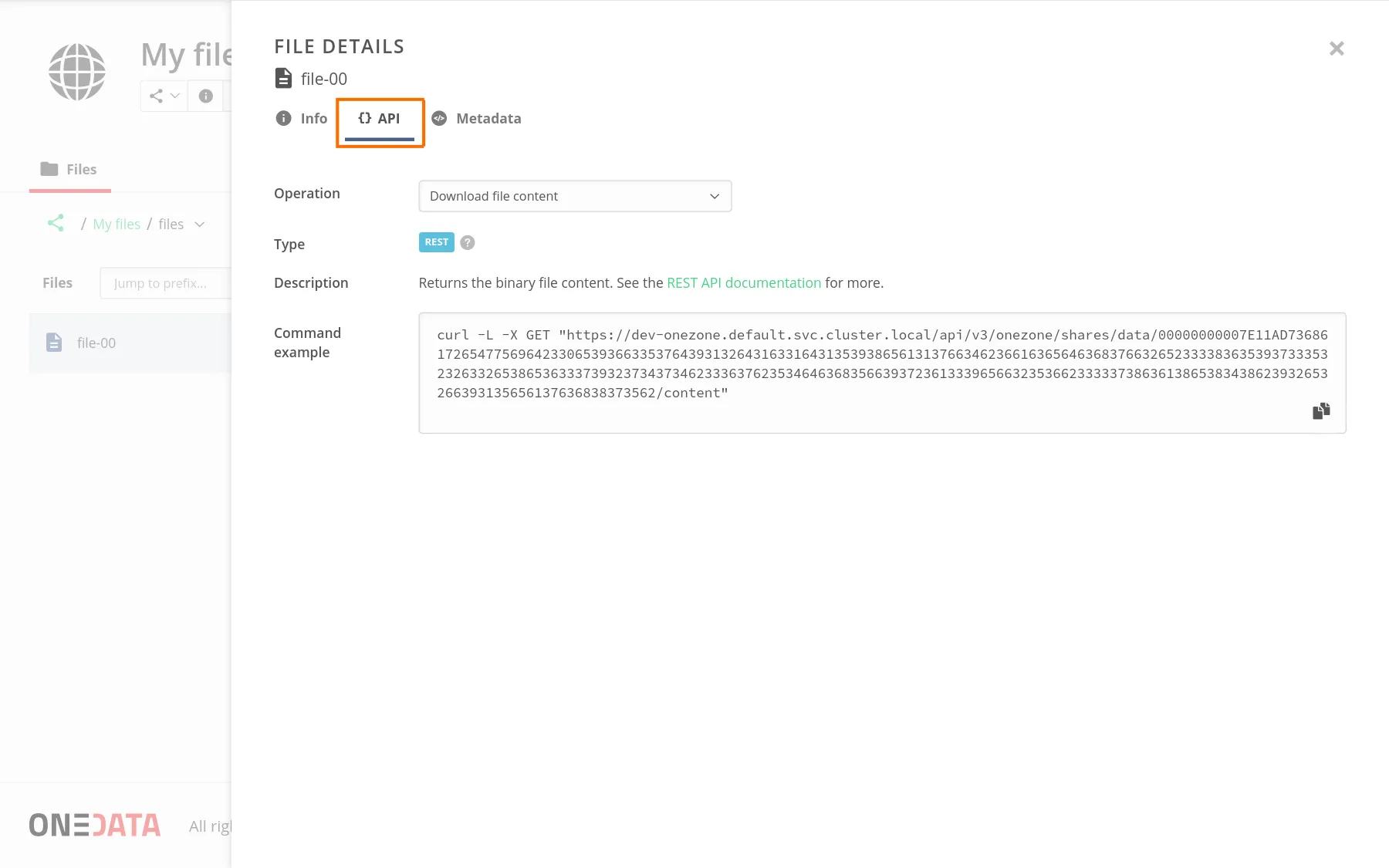Click the My files breadcrumb link
1389x868 pixels.
[x=116, y=224]
